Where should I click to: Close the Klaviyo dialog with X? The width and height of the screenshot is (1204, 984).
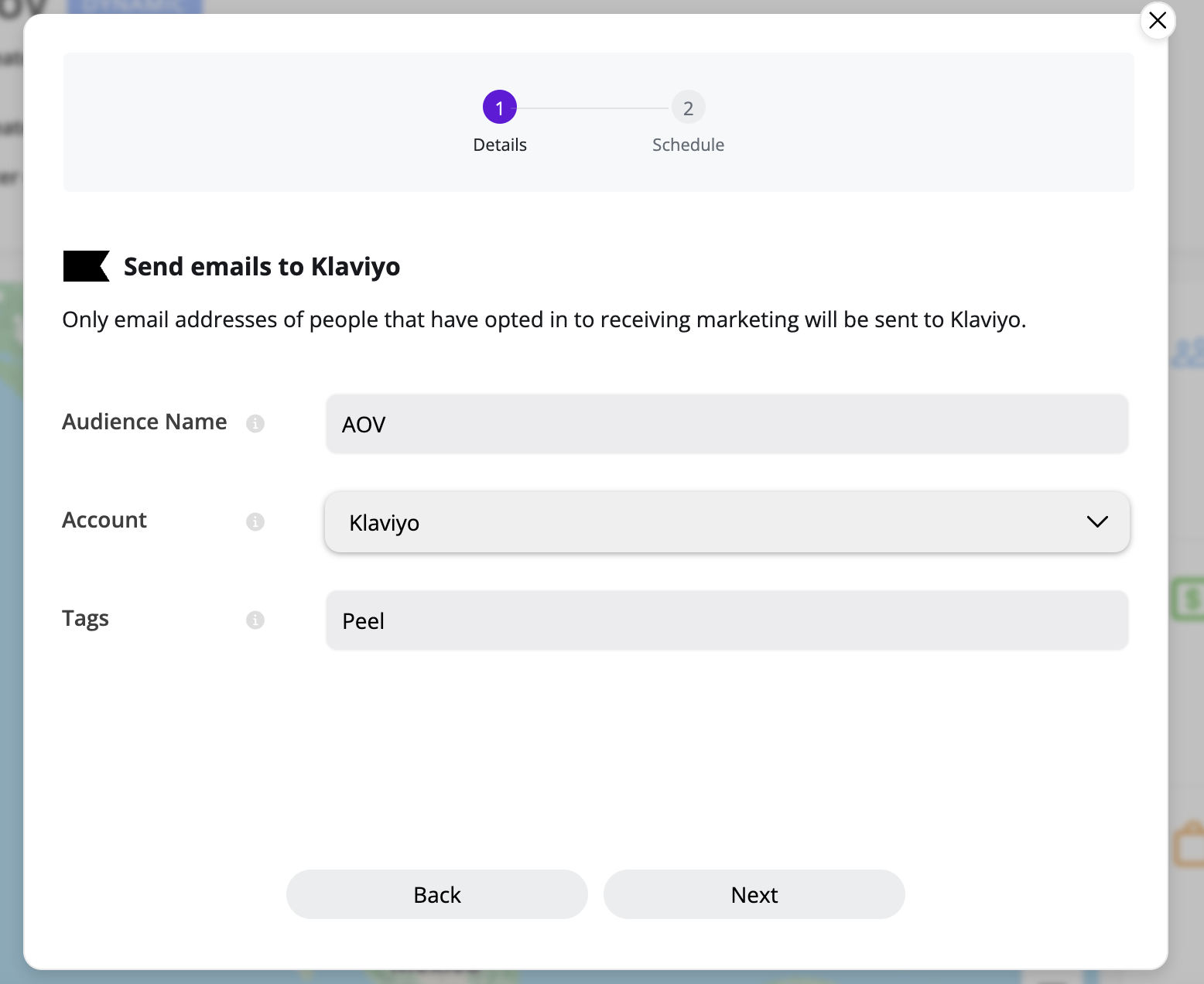[x=1158, y=21]
